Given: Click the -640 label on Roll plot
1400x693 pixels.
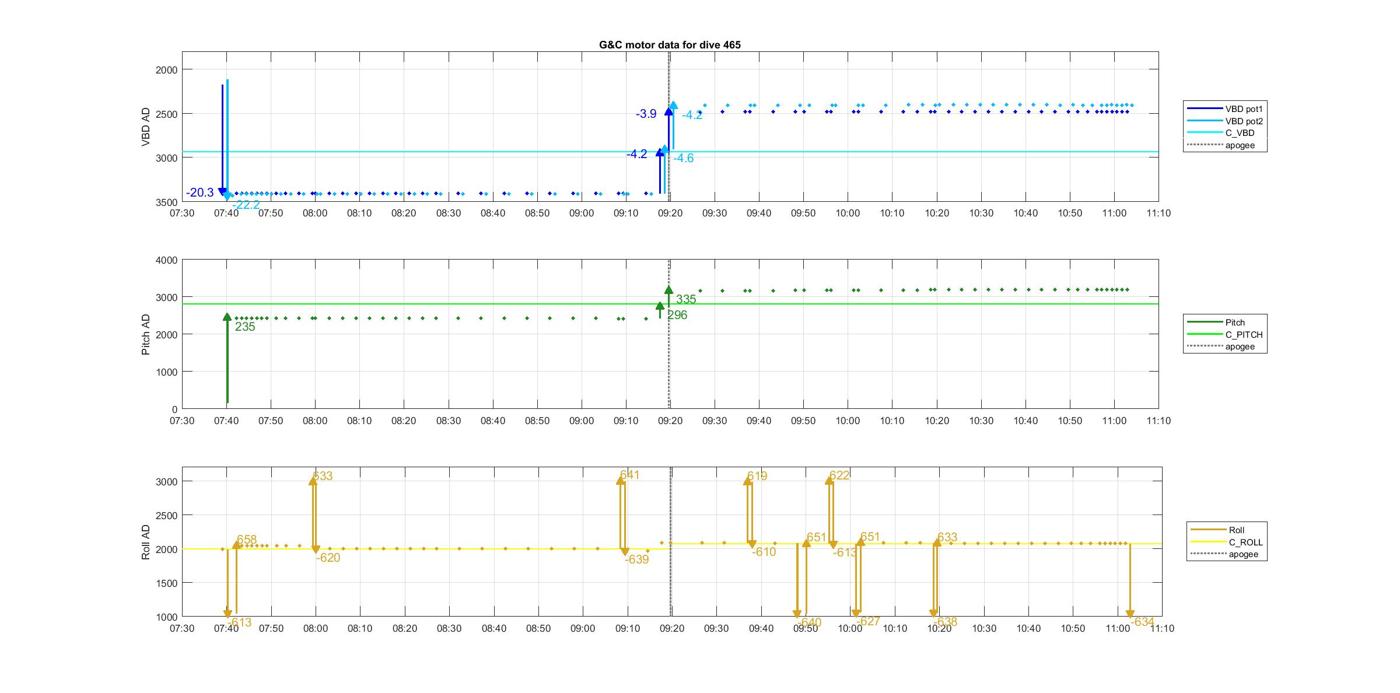Looking at the screenshot, I should click(x=808, y=623).
